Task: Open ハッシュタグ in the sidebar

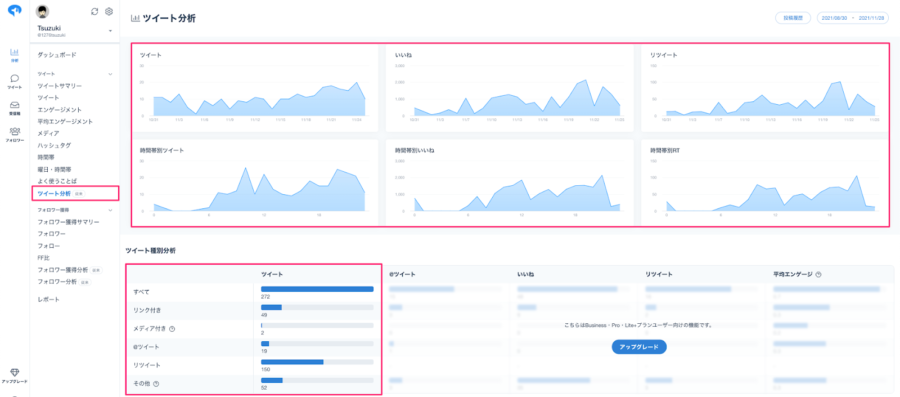Action: pos(55,146)
